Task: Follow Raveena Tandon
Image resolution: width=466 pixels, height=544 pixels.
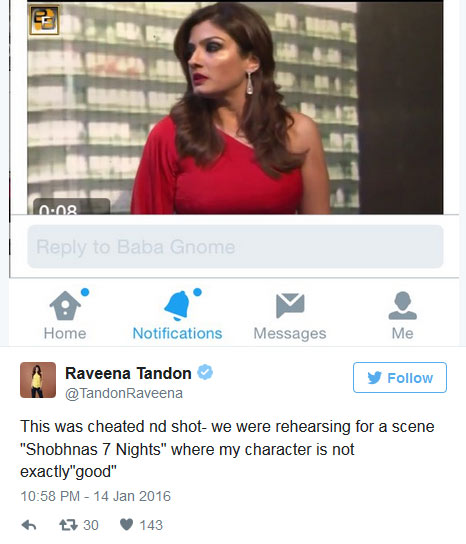Action: (400, 377)
